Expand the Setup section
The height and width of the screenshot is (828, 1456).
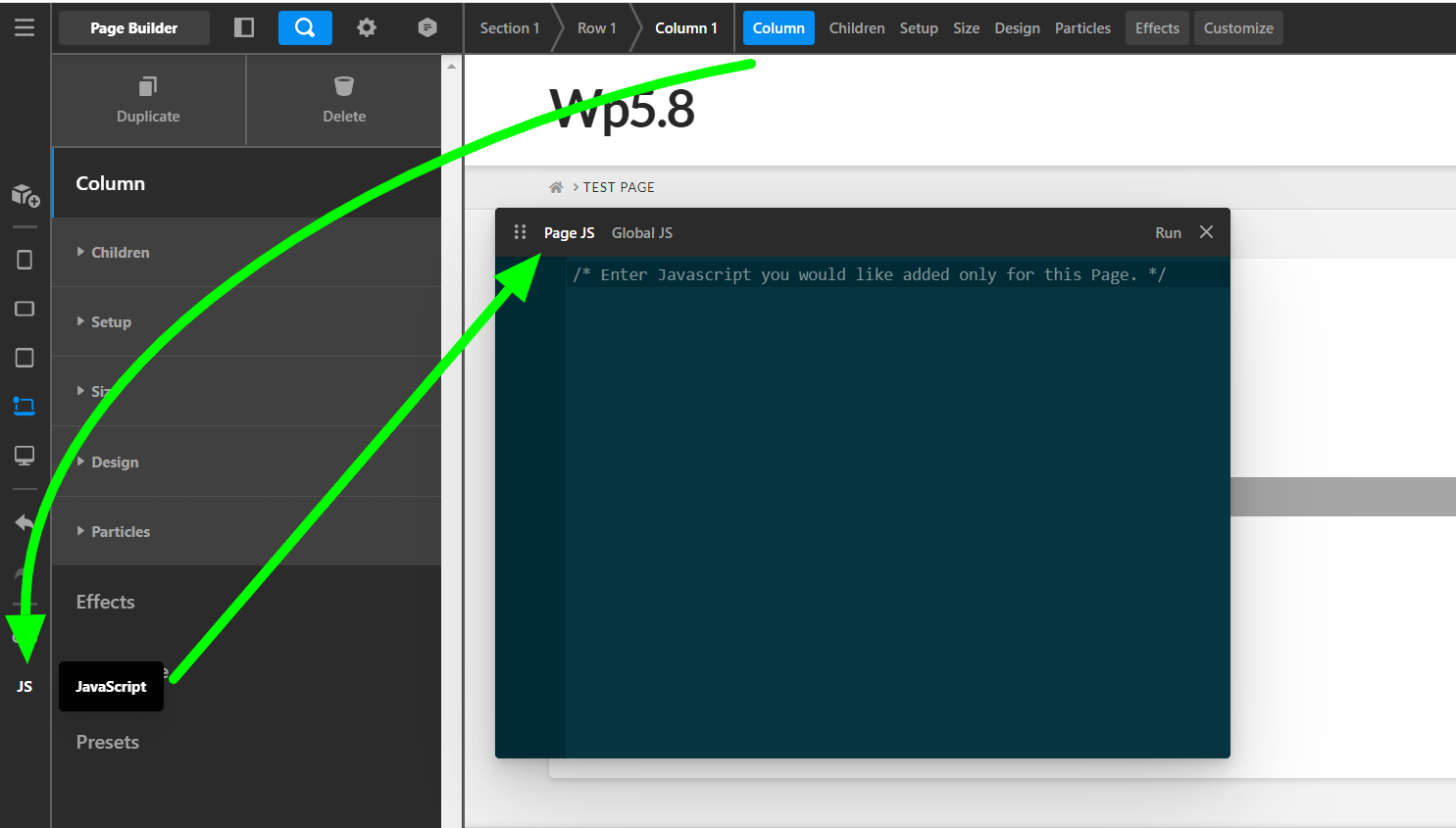pyautogui.click(x=111, y=321)
